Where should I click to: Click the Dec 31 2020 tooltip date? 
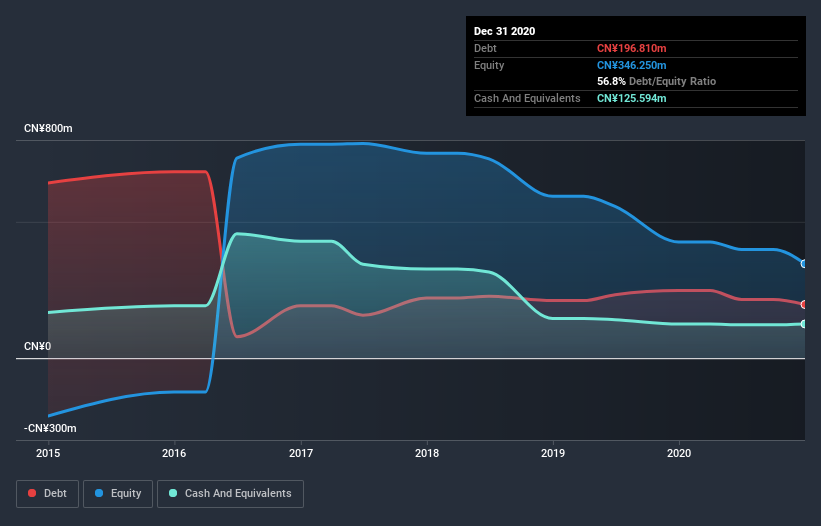pos(504,31)
